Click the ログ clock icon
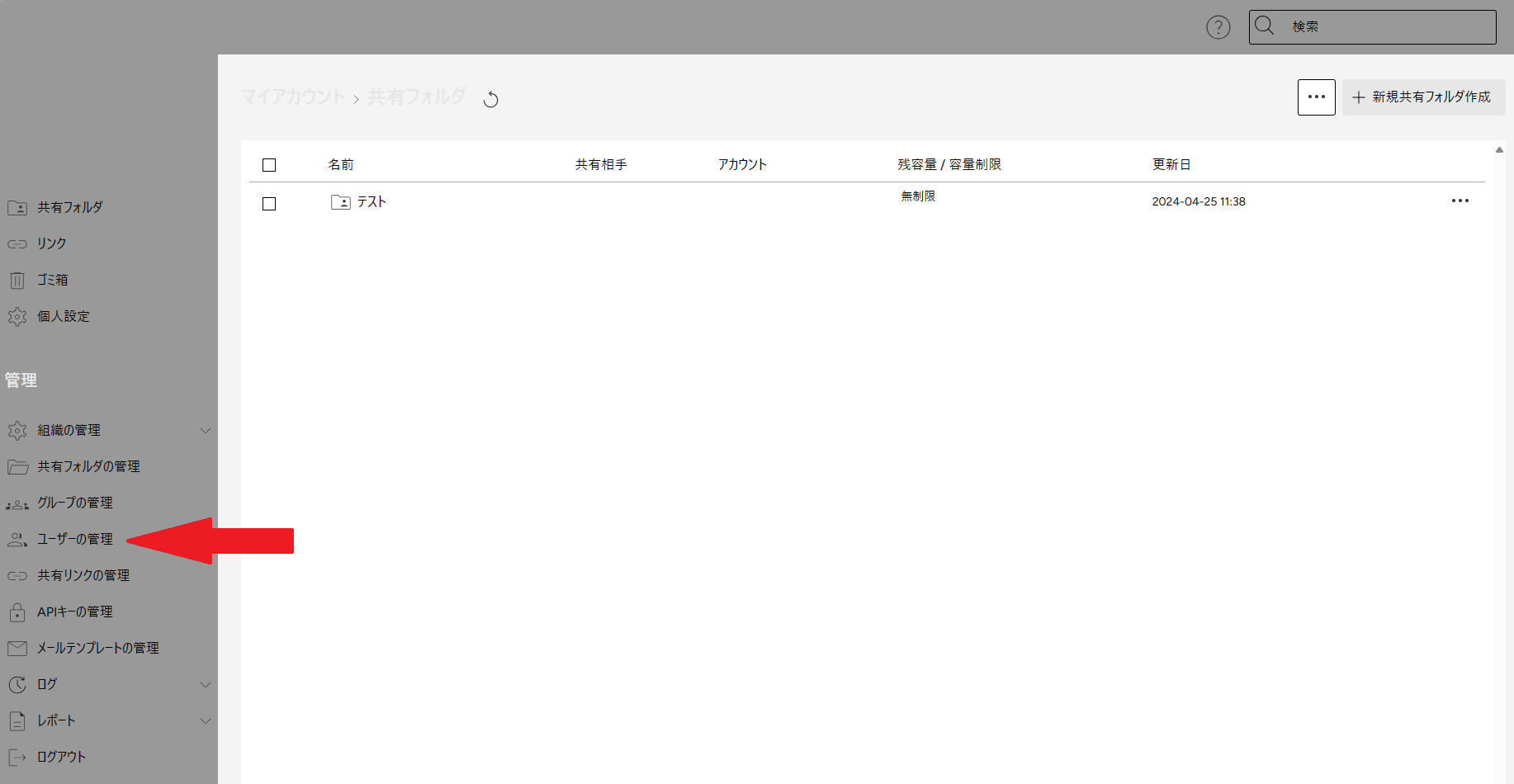 pos(17,684)
